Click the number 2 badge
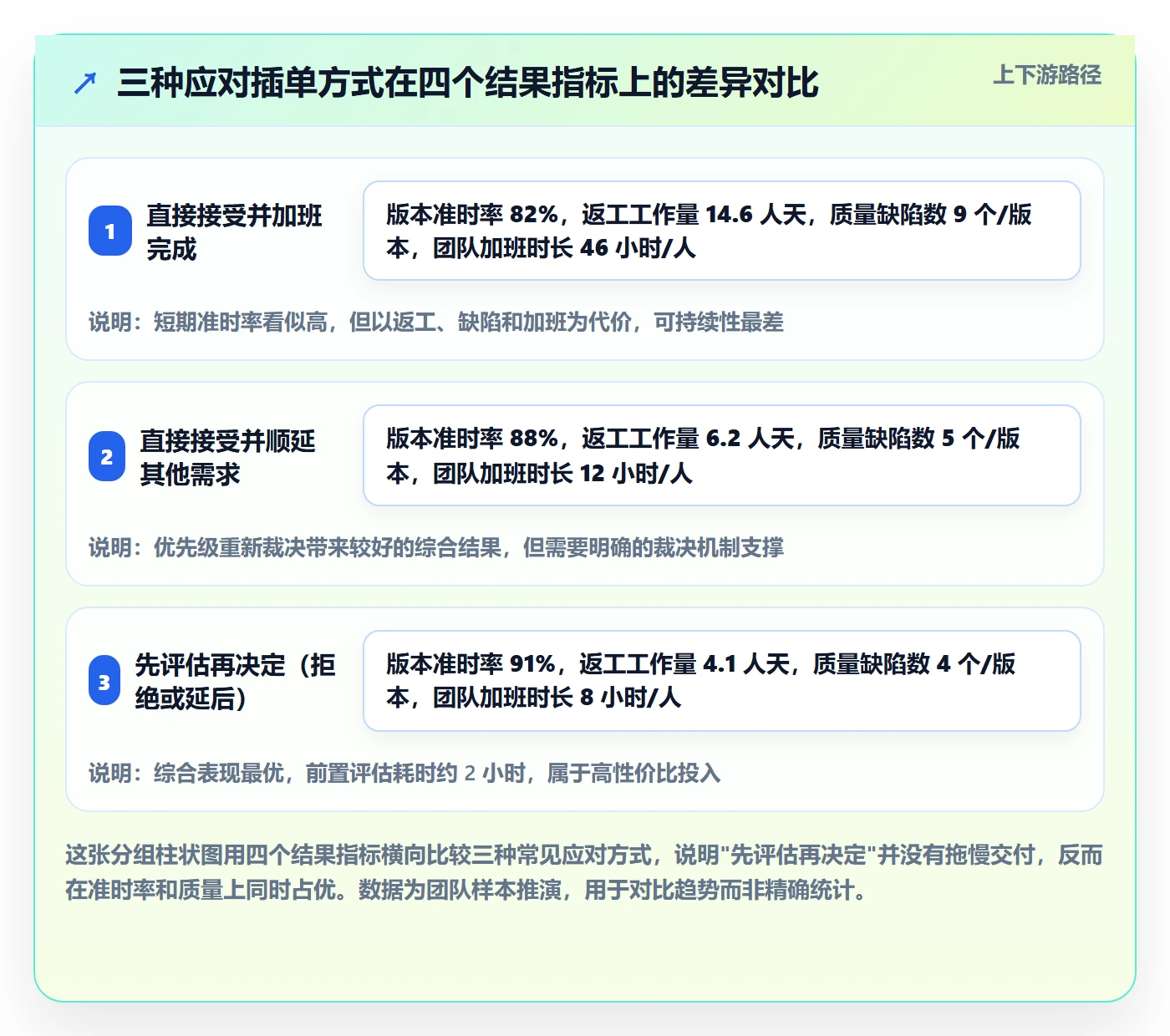The height and width of the screenshot is (1036, 1170). tap(107, 457)
